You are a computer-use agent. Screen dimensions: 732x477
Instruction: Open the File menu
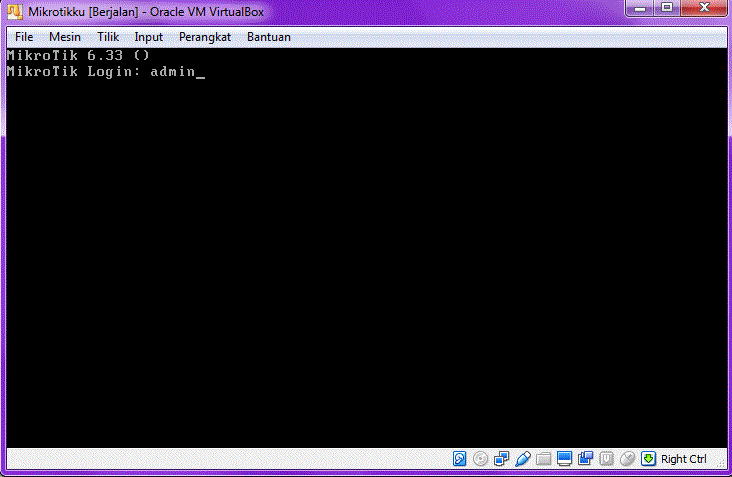(24, 37)
